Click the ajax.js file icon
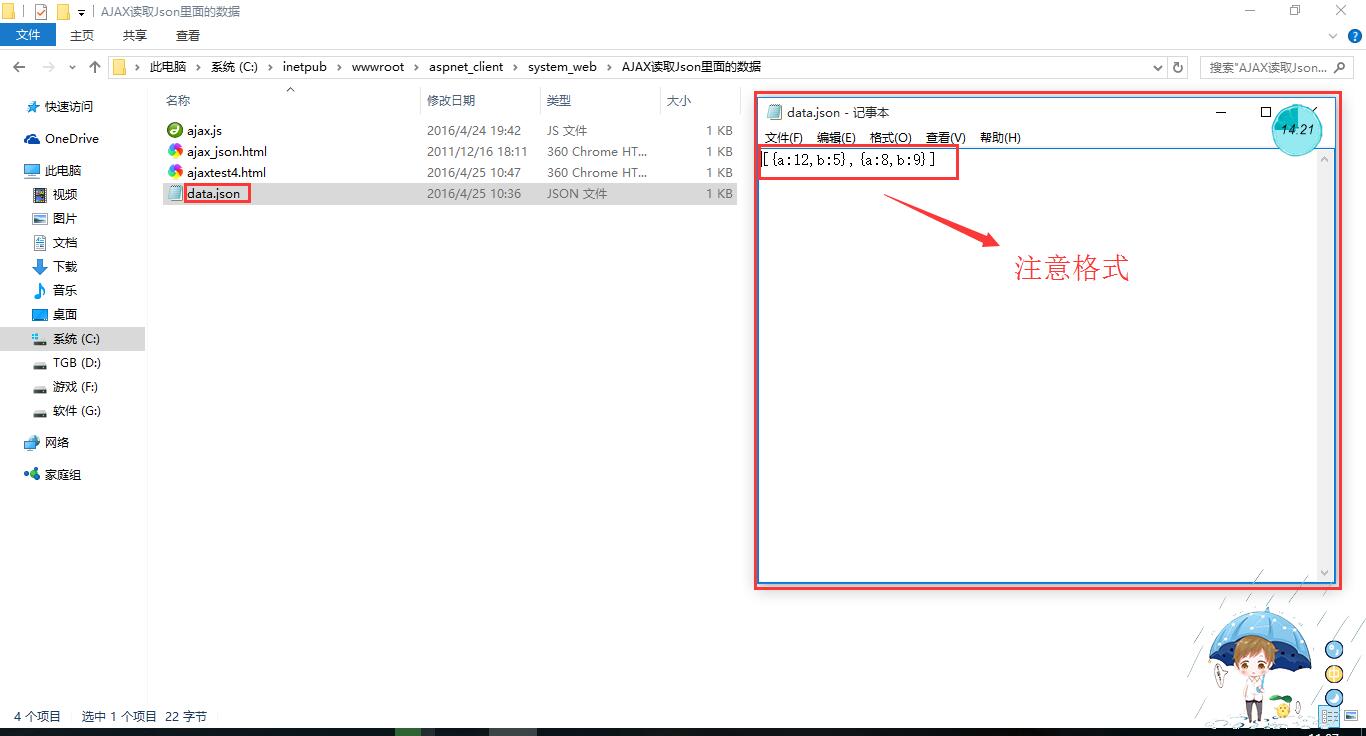1366x736 pixels. pyautogui.click(x=175, y=130)
